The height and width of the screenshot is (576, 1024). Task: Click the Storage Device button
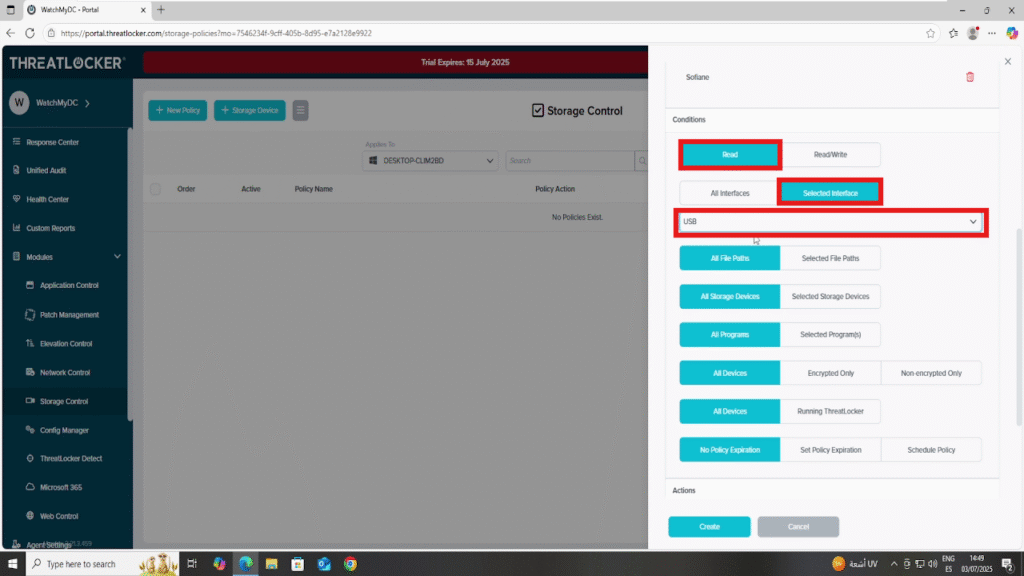coord(249,110)
